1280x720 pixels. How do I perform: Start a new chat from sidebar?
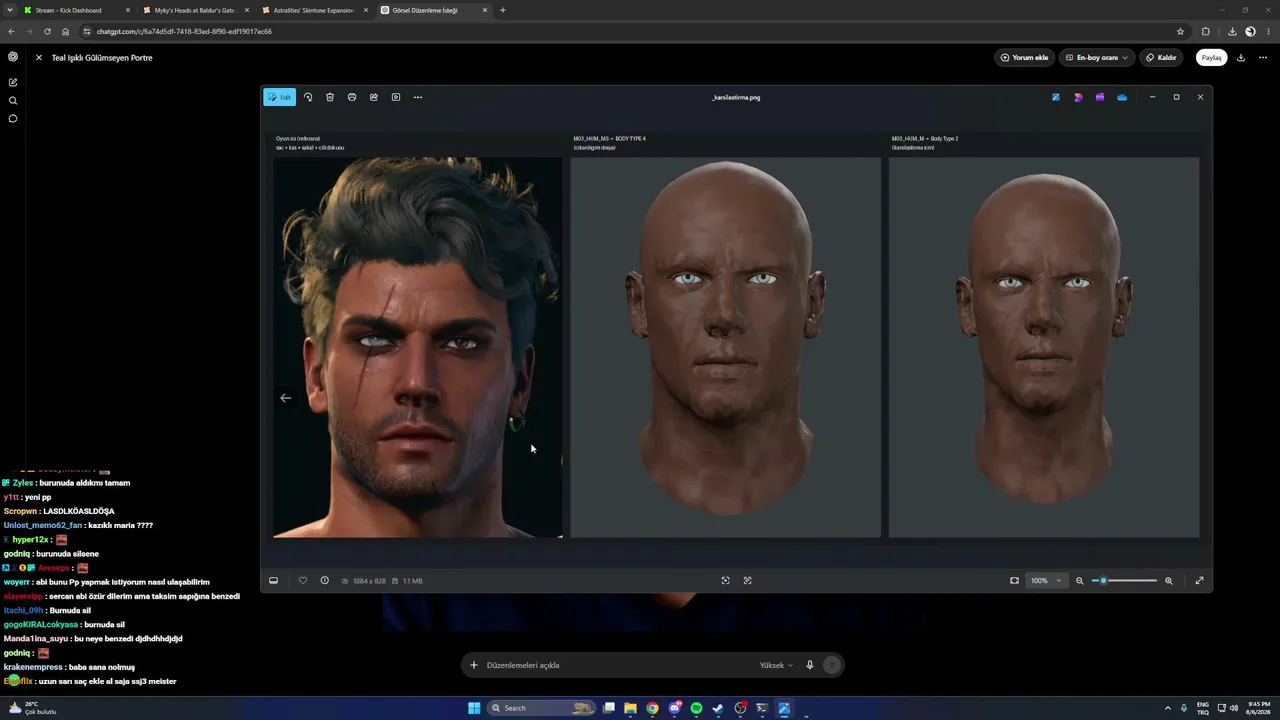(x=13, y=82)
